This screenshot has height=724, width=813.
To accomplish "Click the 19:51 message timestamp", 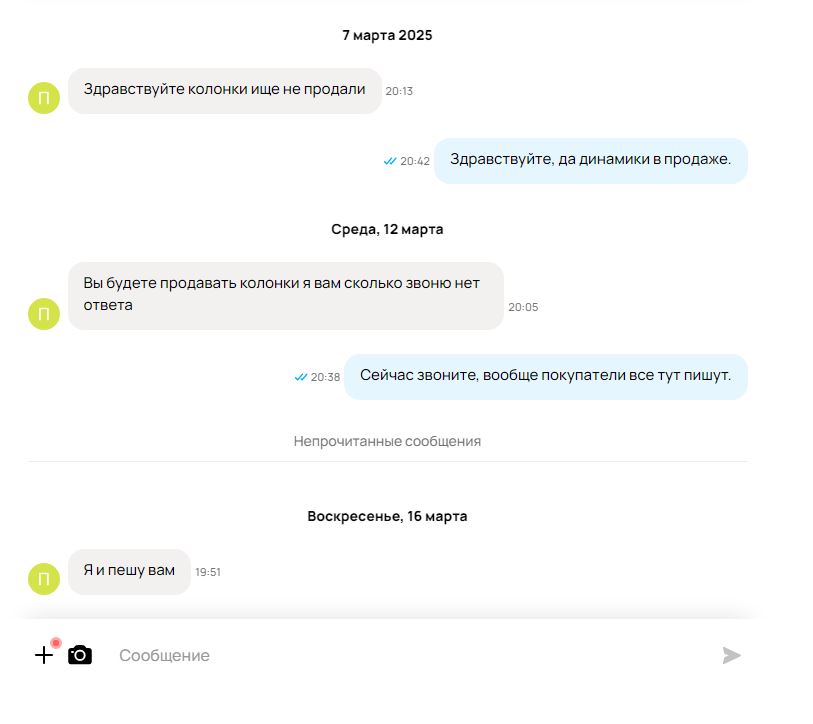I will 208,572.
